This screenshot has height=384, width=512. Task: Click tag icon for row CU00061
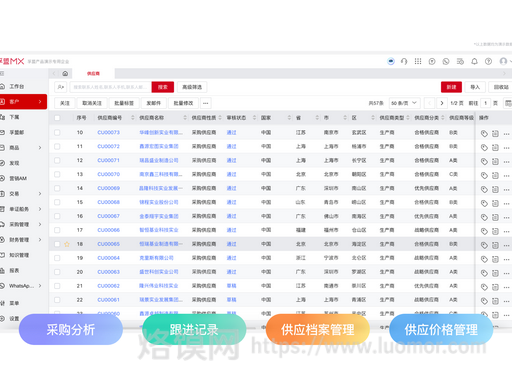484,301
